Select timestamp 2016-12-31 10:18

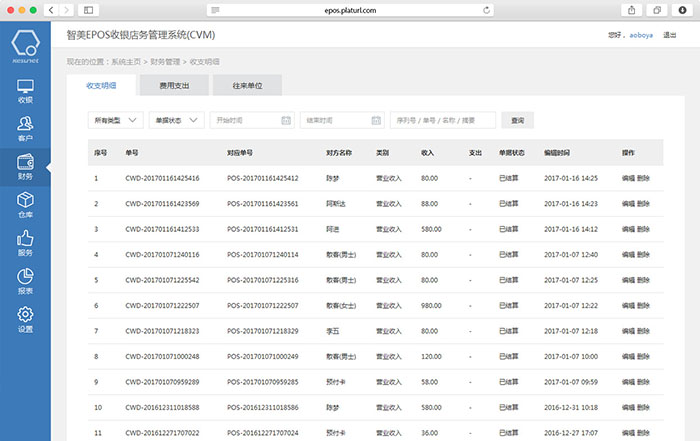571,407
